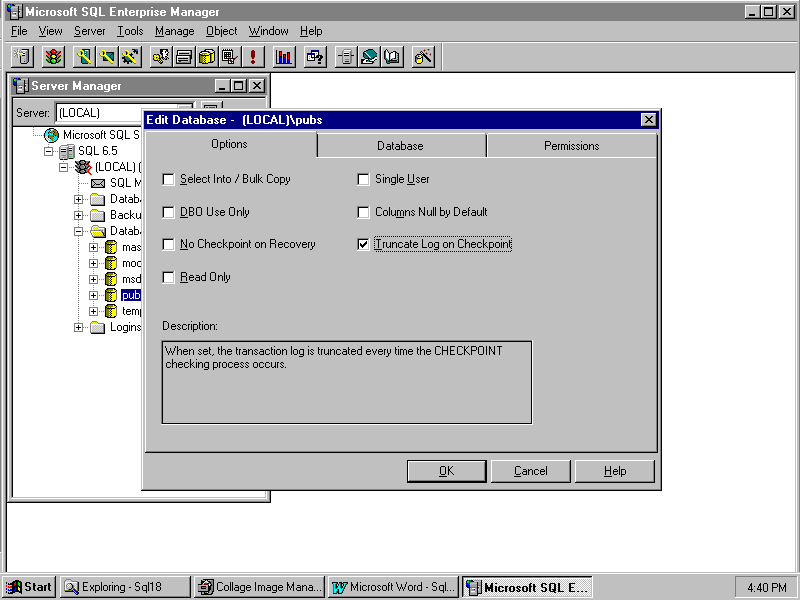Click the red exclamation mark toolbar icon
Screen dimensions: 800x600
(x=254, y=57)
